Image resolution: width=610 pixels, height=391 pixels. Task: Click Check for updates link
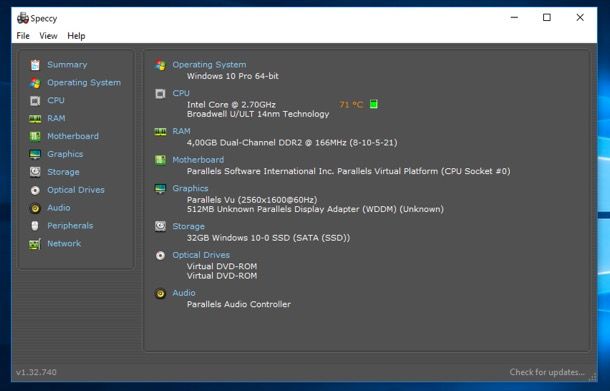click(547, 372)
